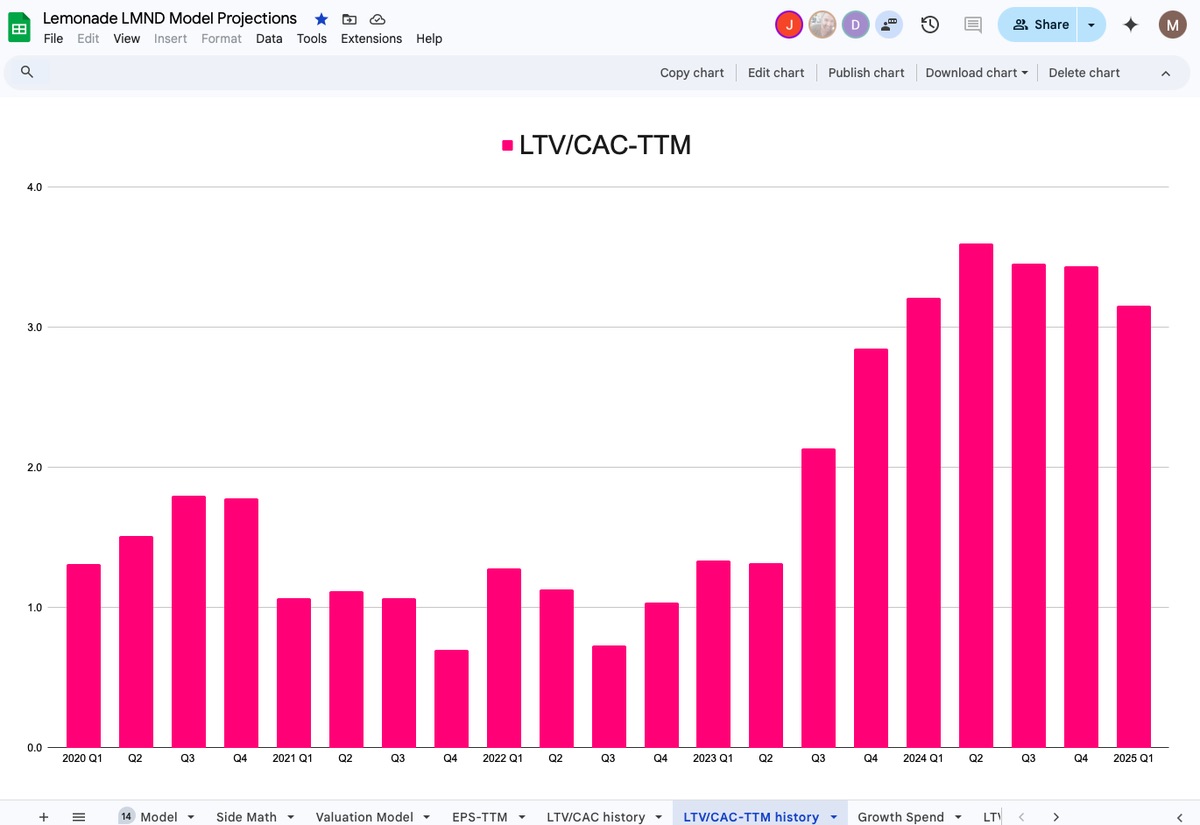Image resolution: width=1200 pixels, height=825 pixels.
Task: Click the move to folder icon
Action: [x=349, y=19]
